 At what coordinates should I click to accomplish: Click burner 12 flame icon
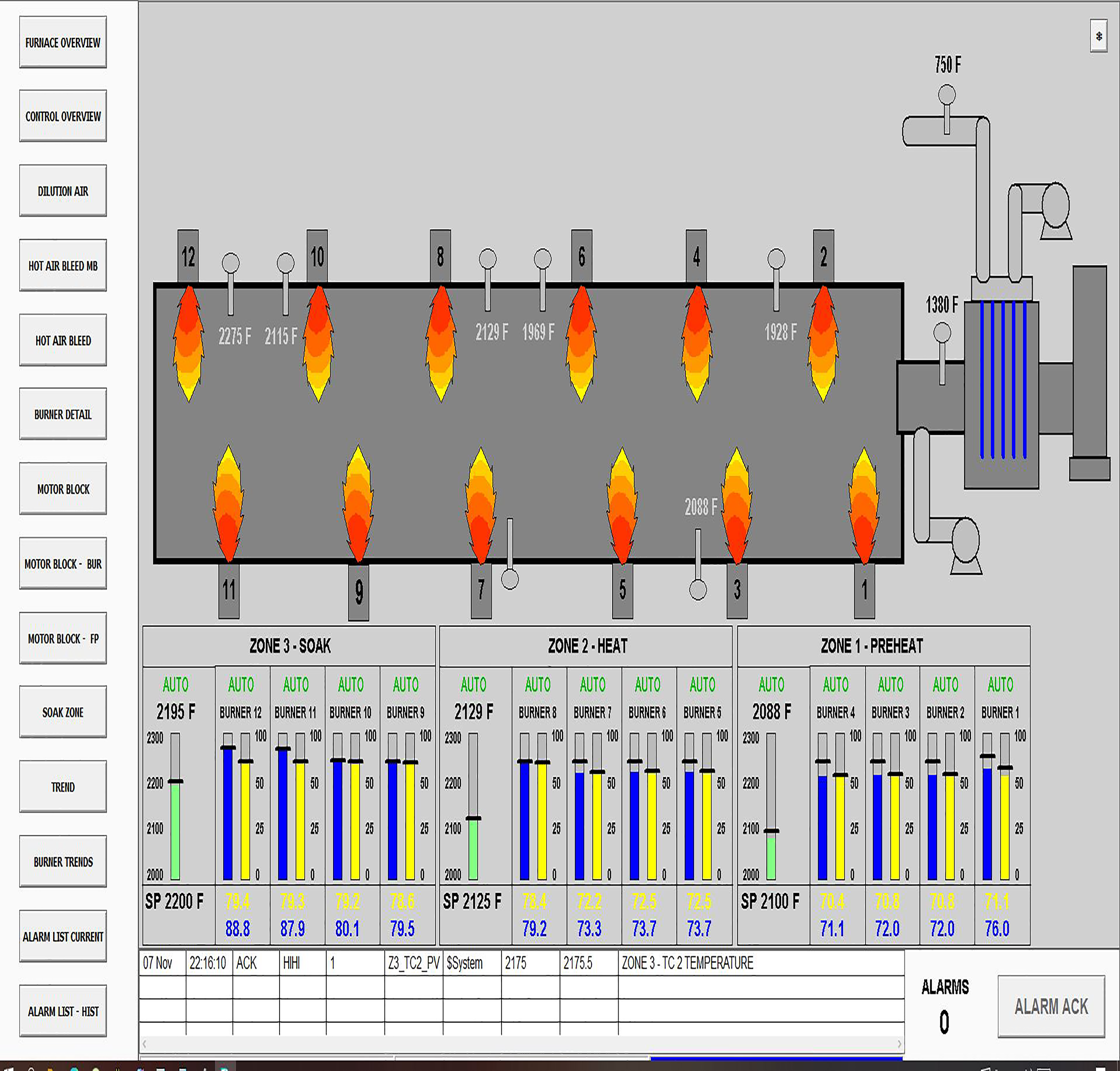[x=188, y=342]
